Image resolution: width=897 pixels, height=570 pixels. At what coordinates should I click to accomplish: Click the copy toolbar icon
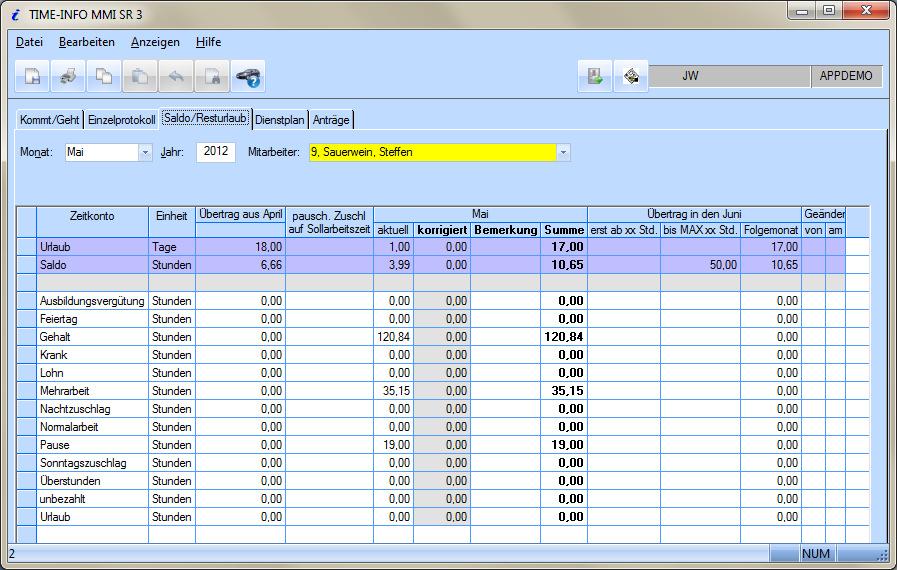pos(104,76)
